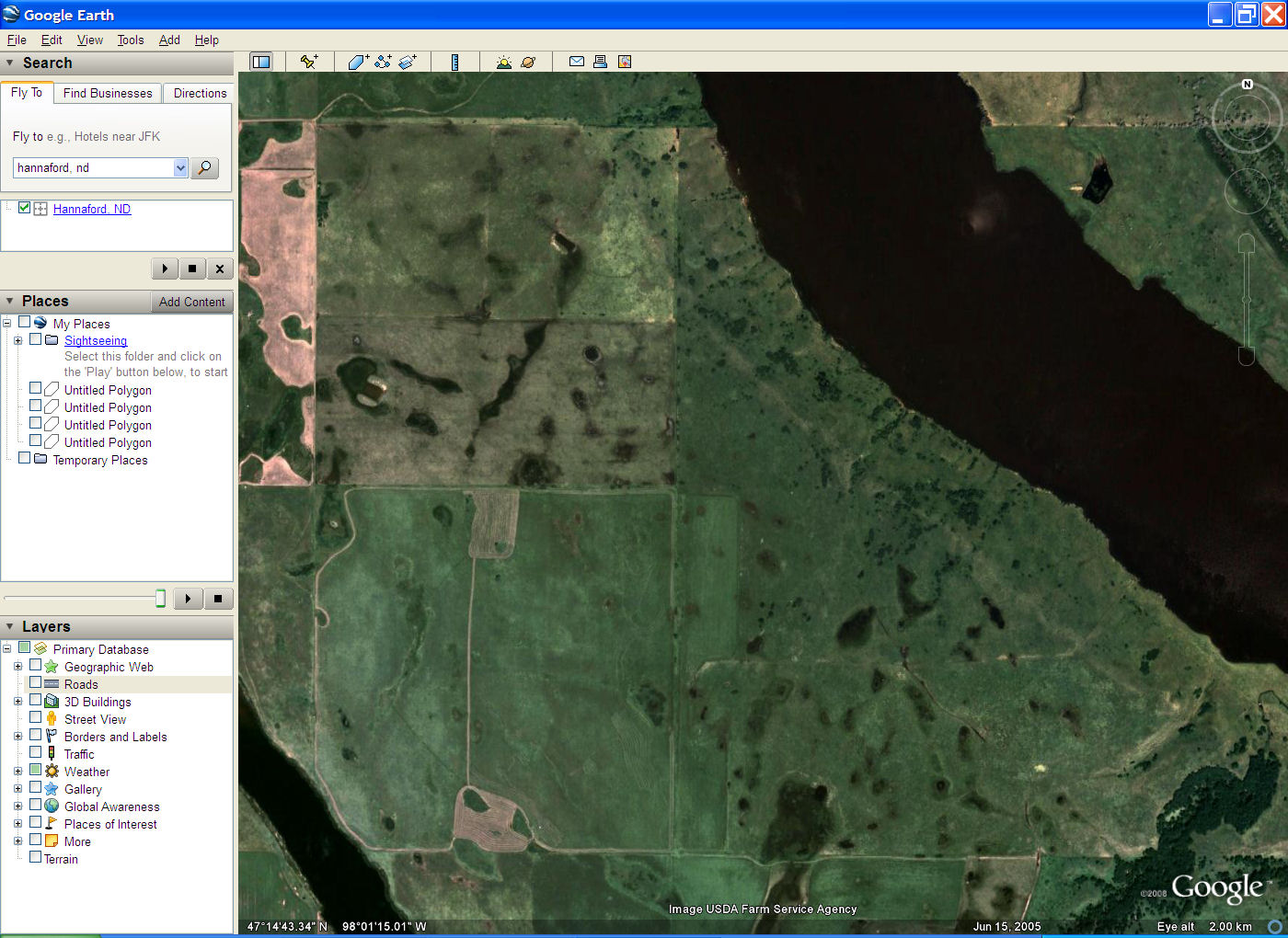This screenshot has height=938, width=1288.
Task: Click the Geographic Web star icon
Action: pyautogui.click(x=52, y=667)
